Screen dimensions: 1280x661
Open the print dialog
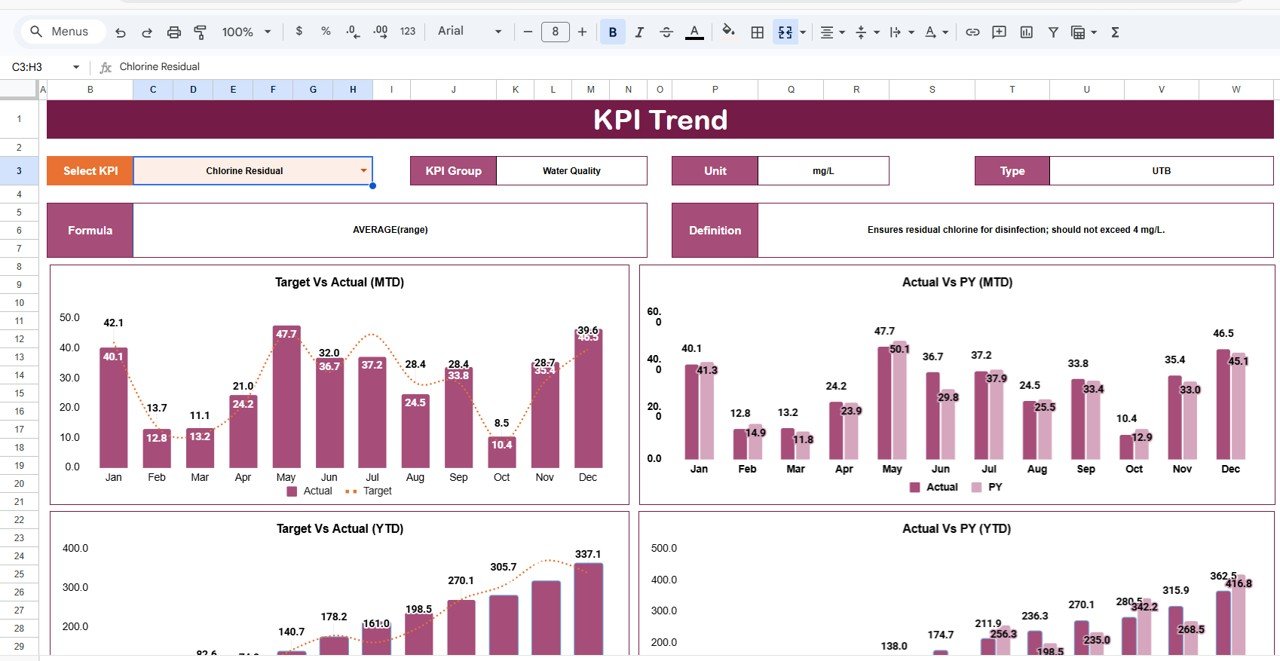coord(173,31)
